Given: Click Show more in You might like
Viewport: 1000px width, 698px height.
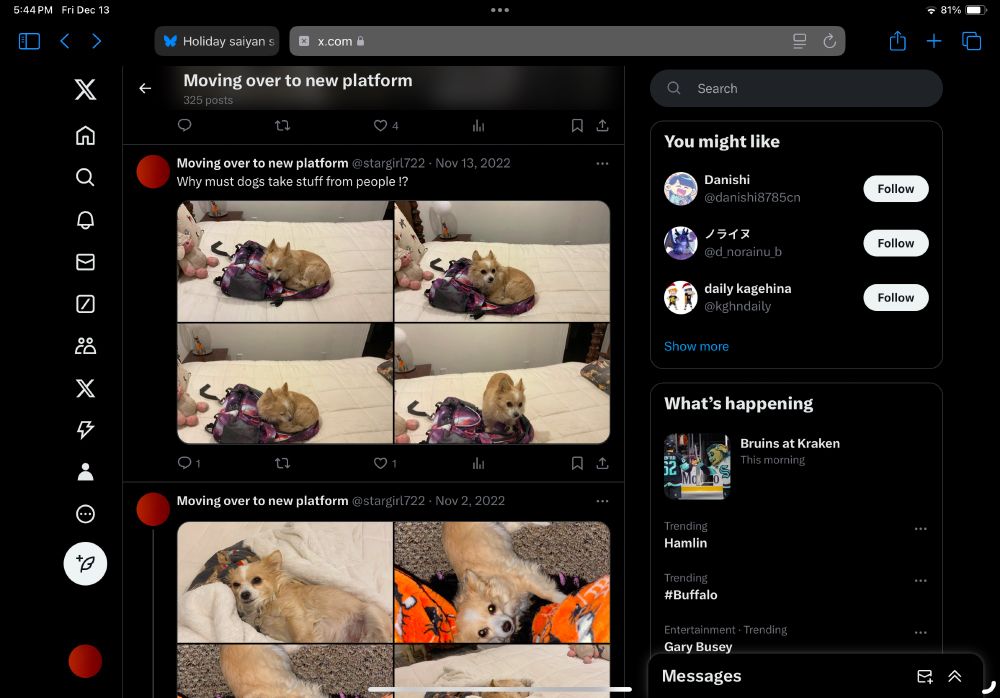Looking at the screenshot, I should (x=696, y=346).
